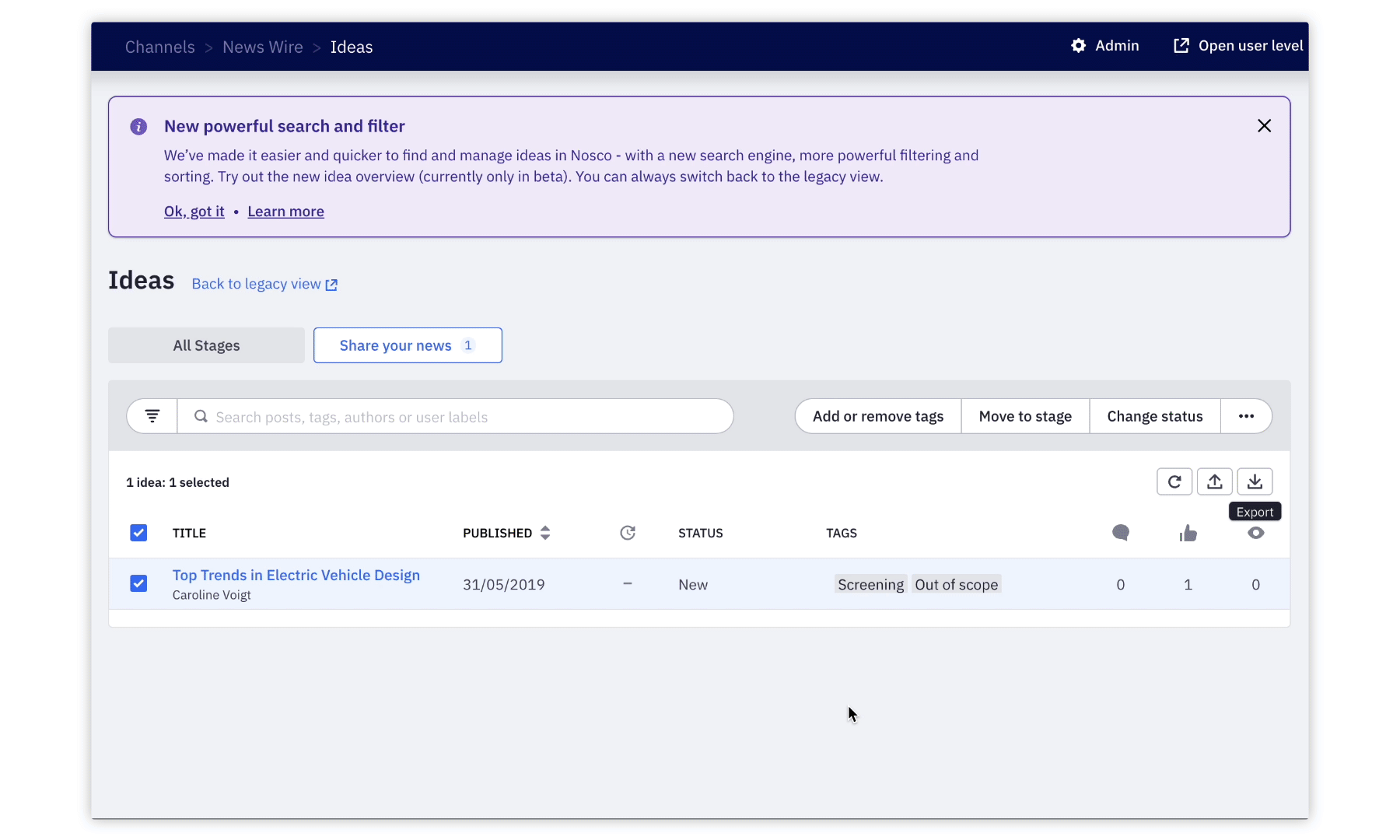Image resolution: width=1400 pixels, height=840 pixels.
Task: Open the Learn more link
Action: [x=285, y=212]
